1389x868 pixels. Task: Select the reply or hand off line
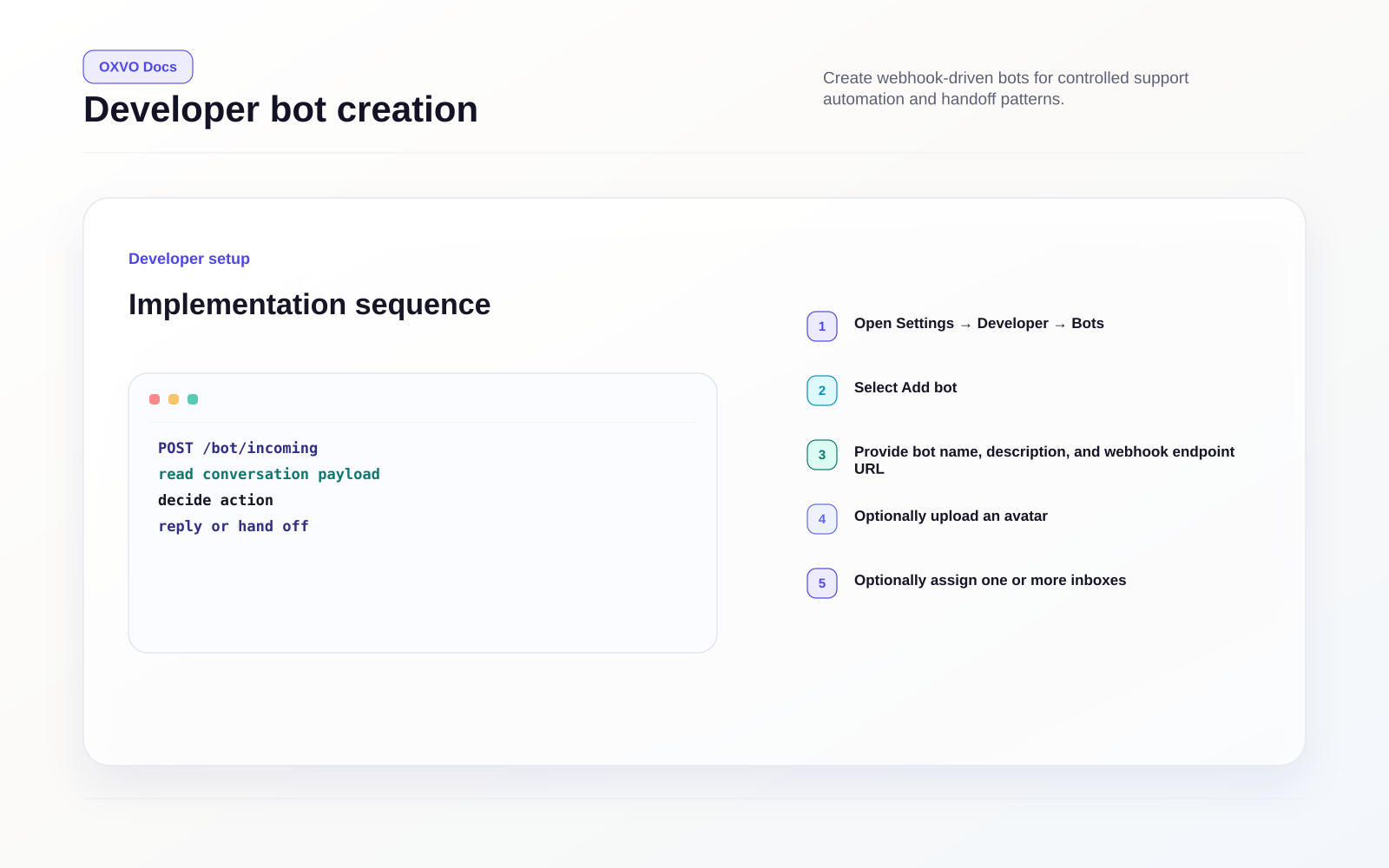pos(234,526)
